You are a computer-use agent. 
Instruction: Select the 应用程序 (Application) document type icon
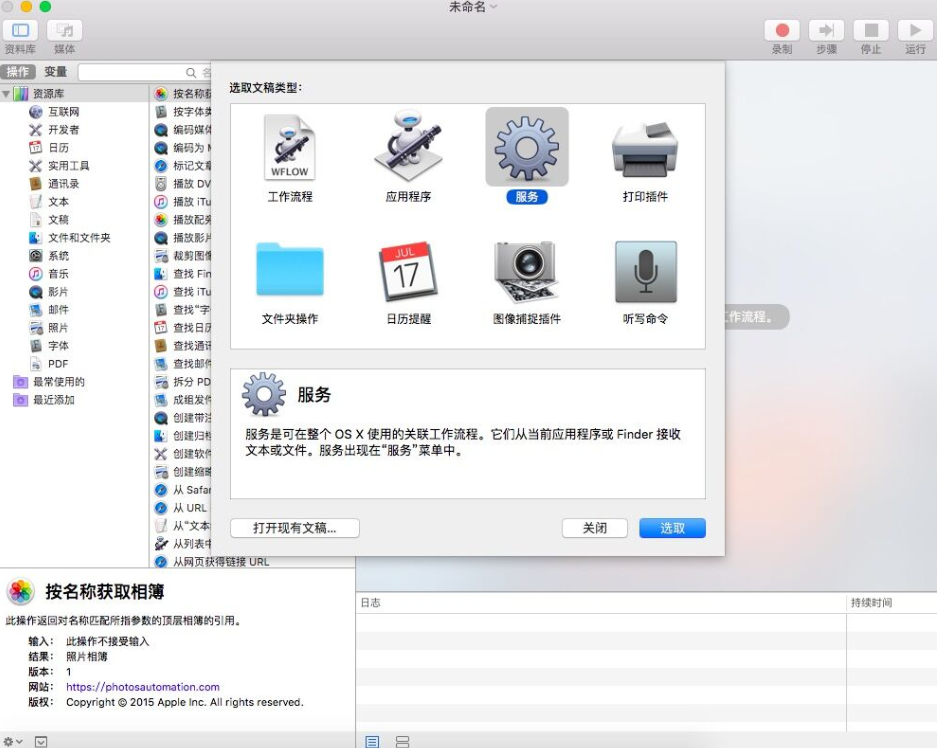408,152
